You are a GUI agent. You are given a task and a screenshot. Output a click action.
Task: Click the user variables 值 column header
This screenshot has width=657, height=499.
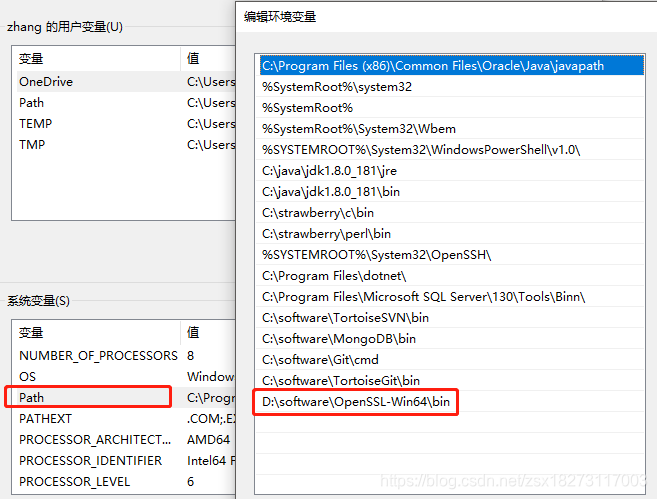point(208,59)
